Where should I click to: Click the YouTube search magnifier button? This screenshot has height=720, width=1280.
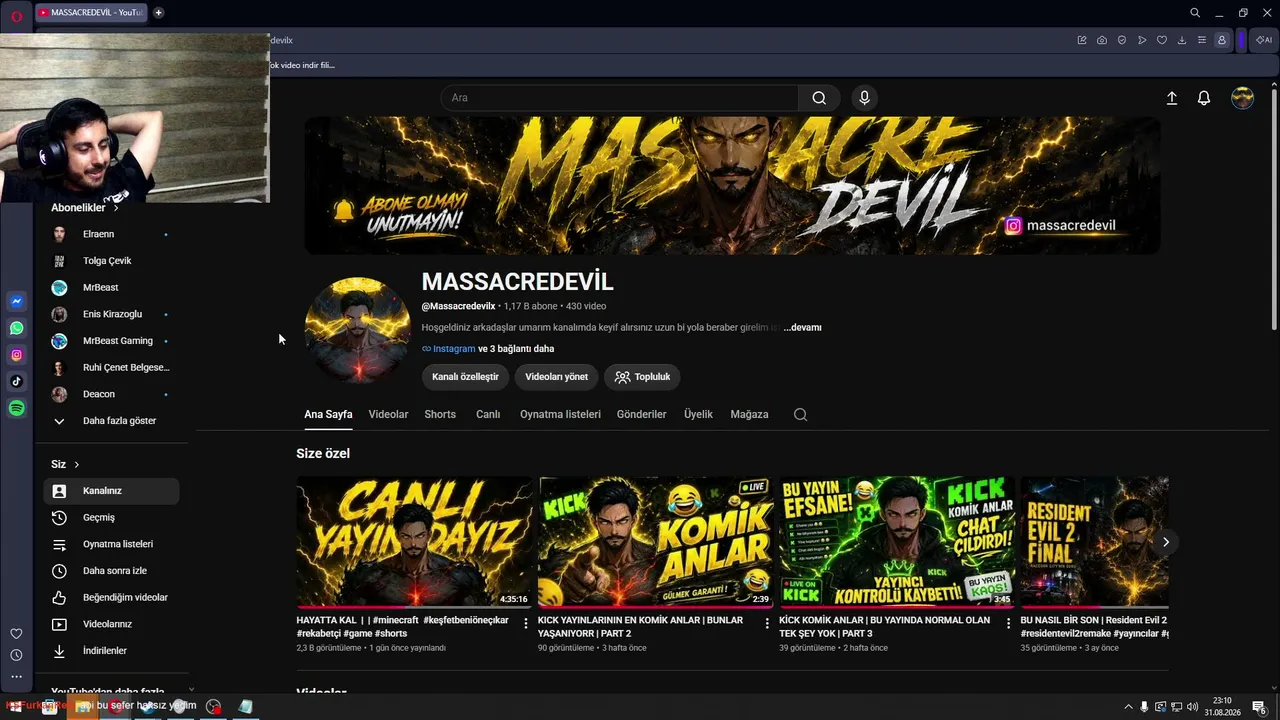[x=819, y=98]
